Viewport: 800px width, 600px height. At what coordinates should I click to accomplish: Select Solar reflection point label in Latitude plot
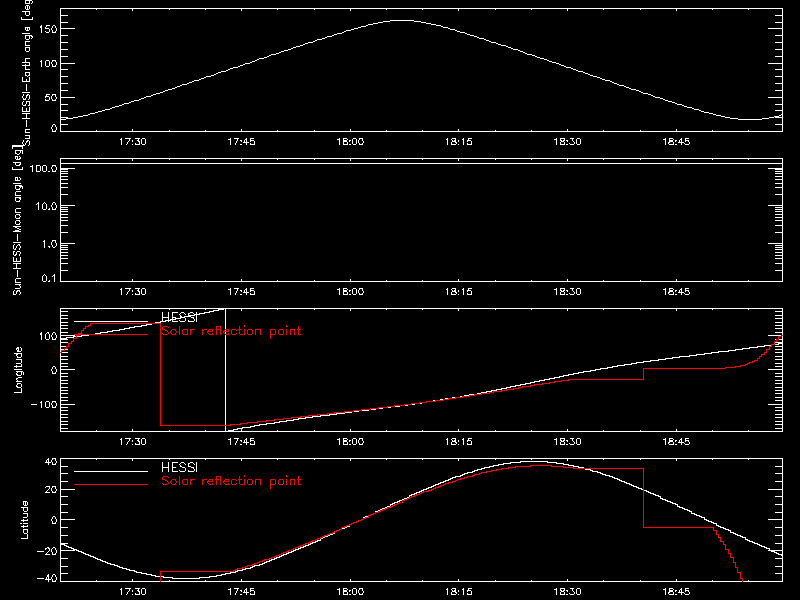pyautogui.click(x=231, y=481)
